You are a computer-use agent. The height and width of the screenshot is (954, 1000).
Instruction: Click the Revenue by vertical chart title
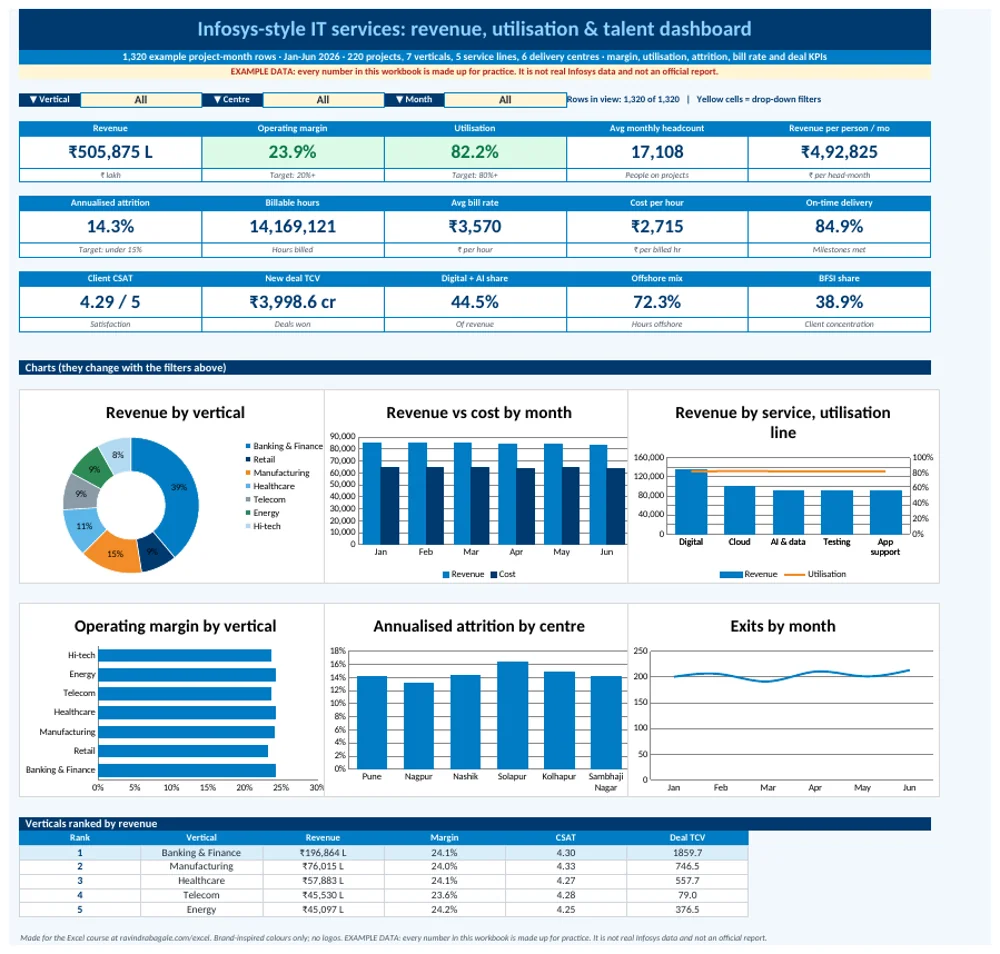tap(175, 413)
